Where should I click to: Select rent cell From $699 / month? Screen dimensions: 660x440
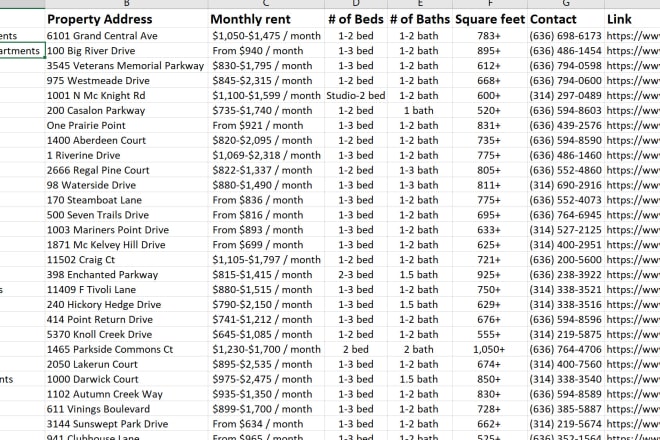[x=266, y=245]
